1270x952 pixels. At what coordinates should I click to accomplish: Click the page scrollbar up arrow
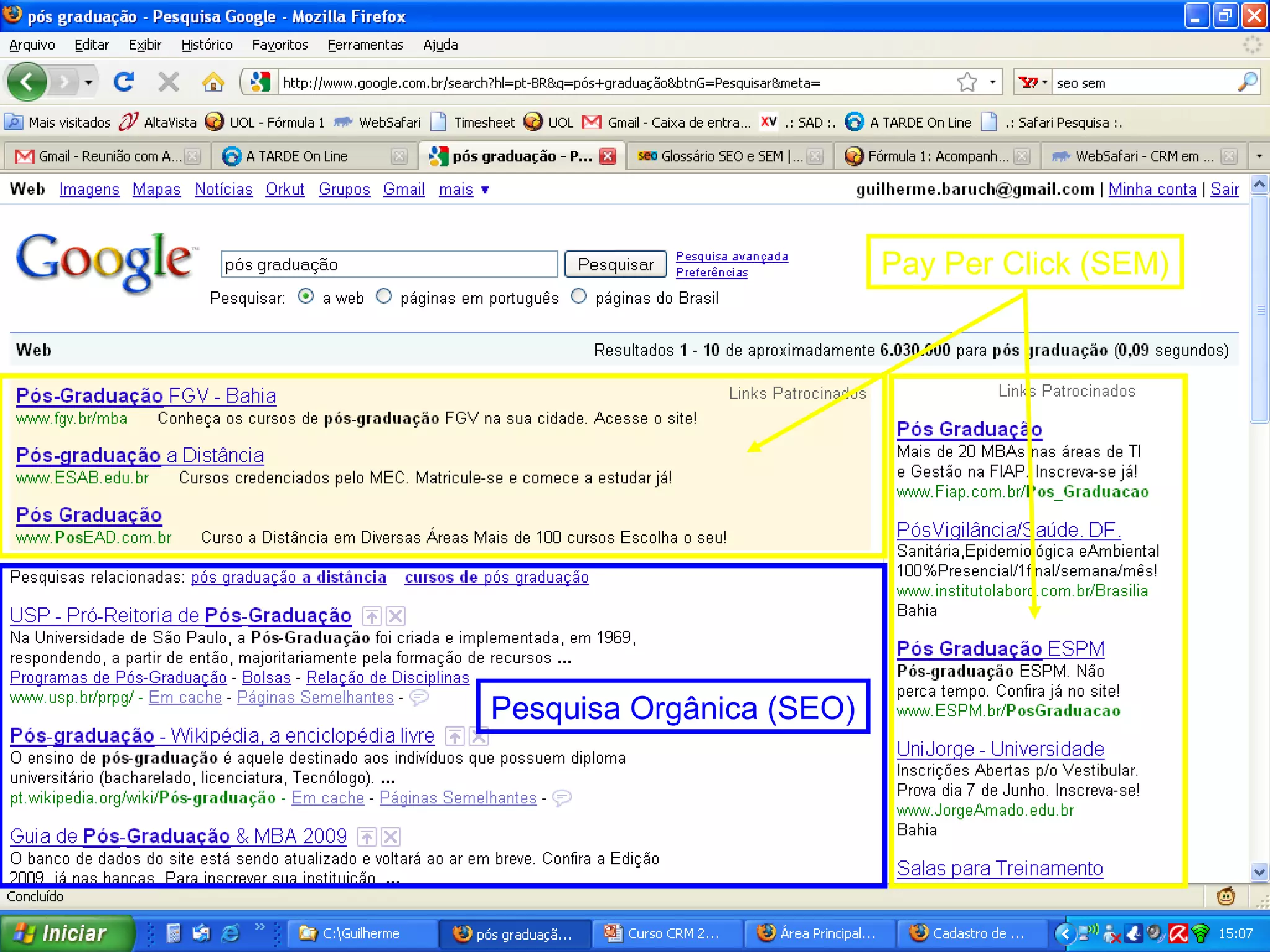pyautogui.click(x=1259, y=185)
